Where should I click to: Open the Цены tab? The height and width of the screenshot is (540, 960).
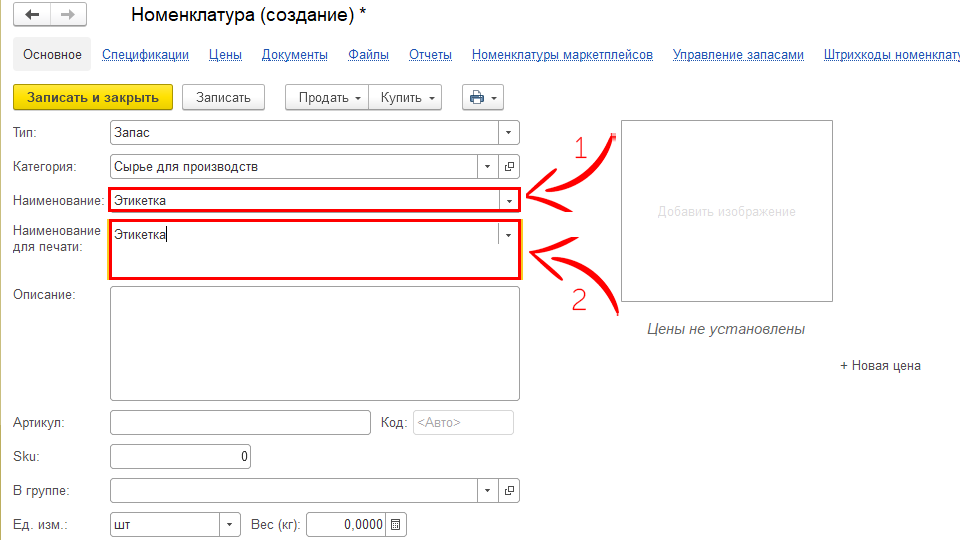(225, 55)
